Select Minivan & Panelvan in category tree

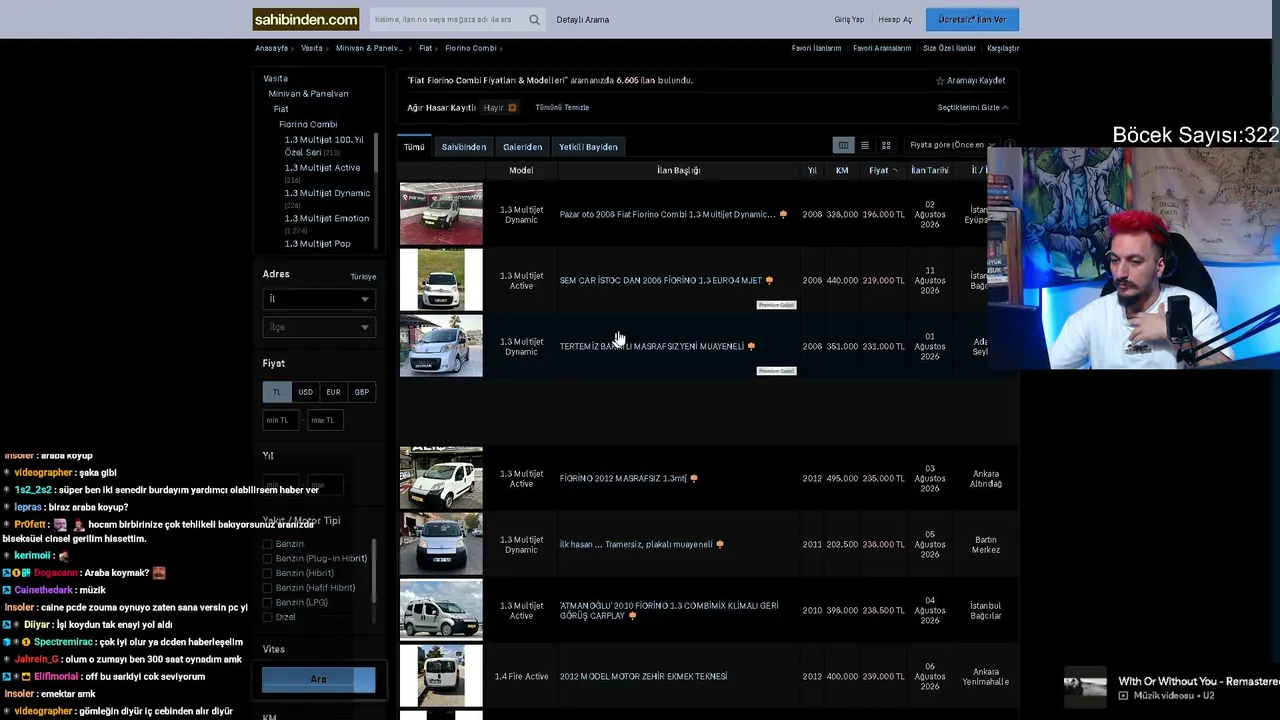[x=308, y=94]
